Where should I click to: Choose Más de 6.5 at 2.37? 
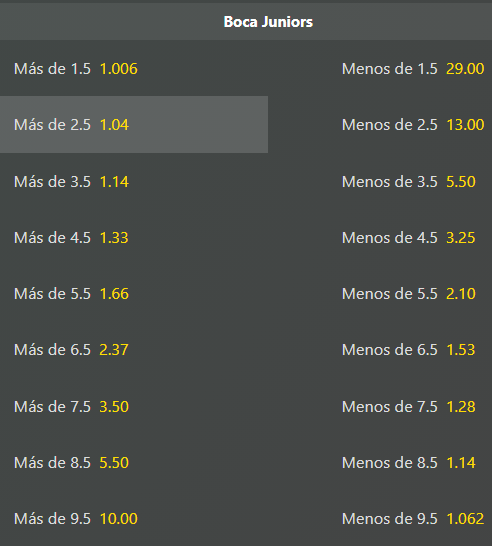click(134, 350)
